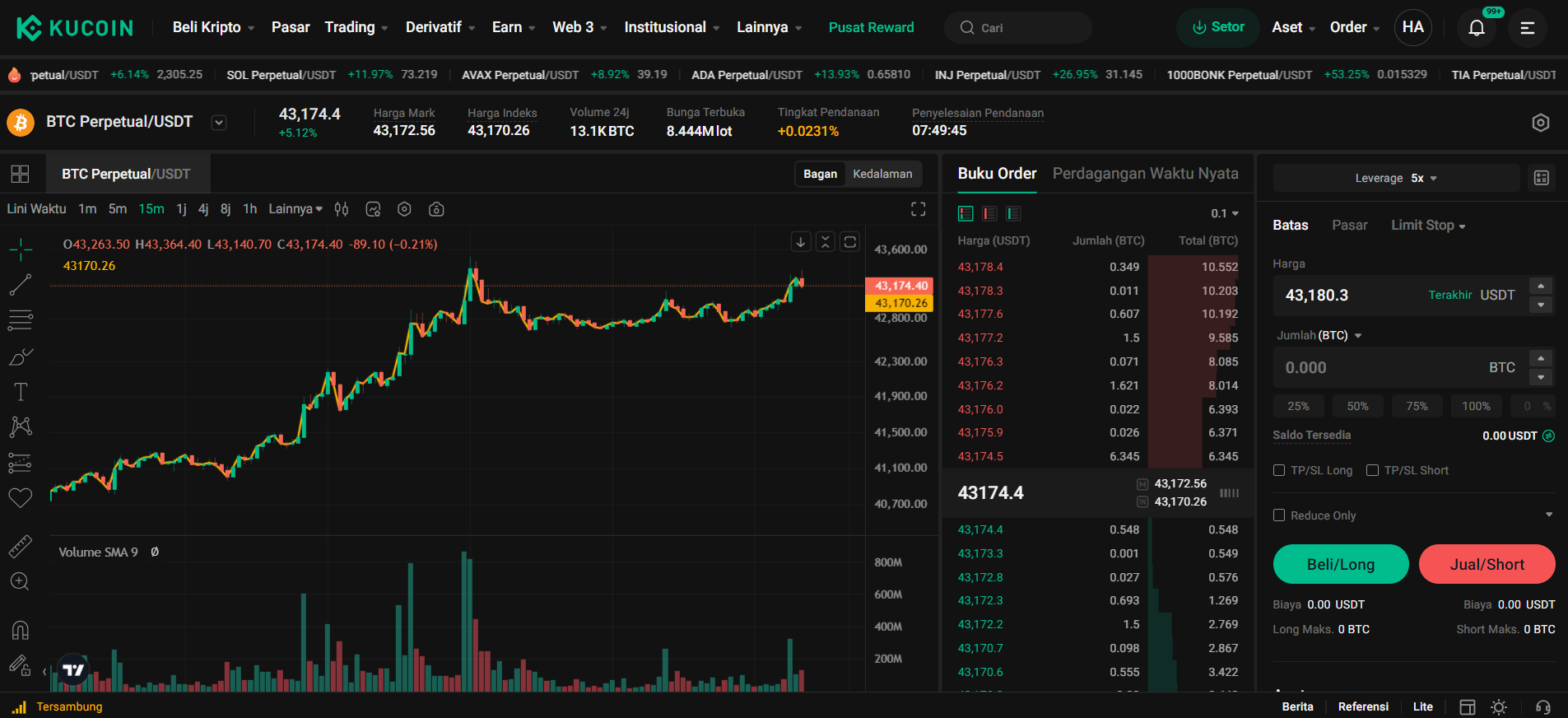Click the Cari search field
This screenshot has height=718, width=1568.
click(1018, 27)
